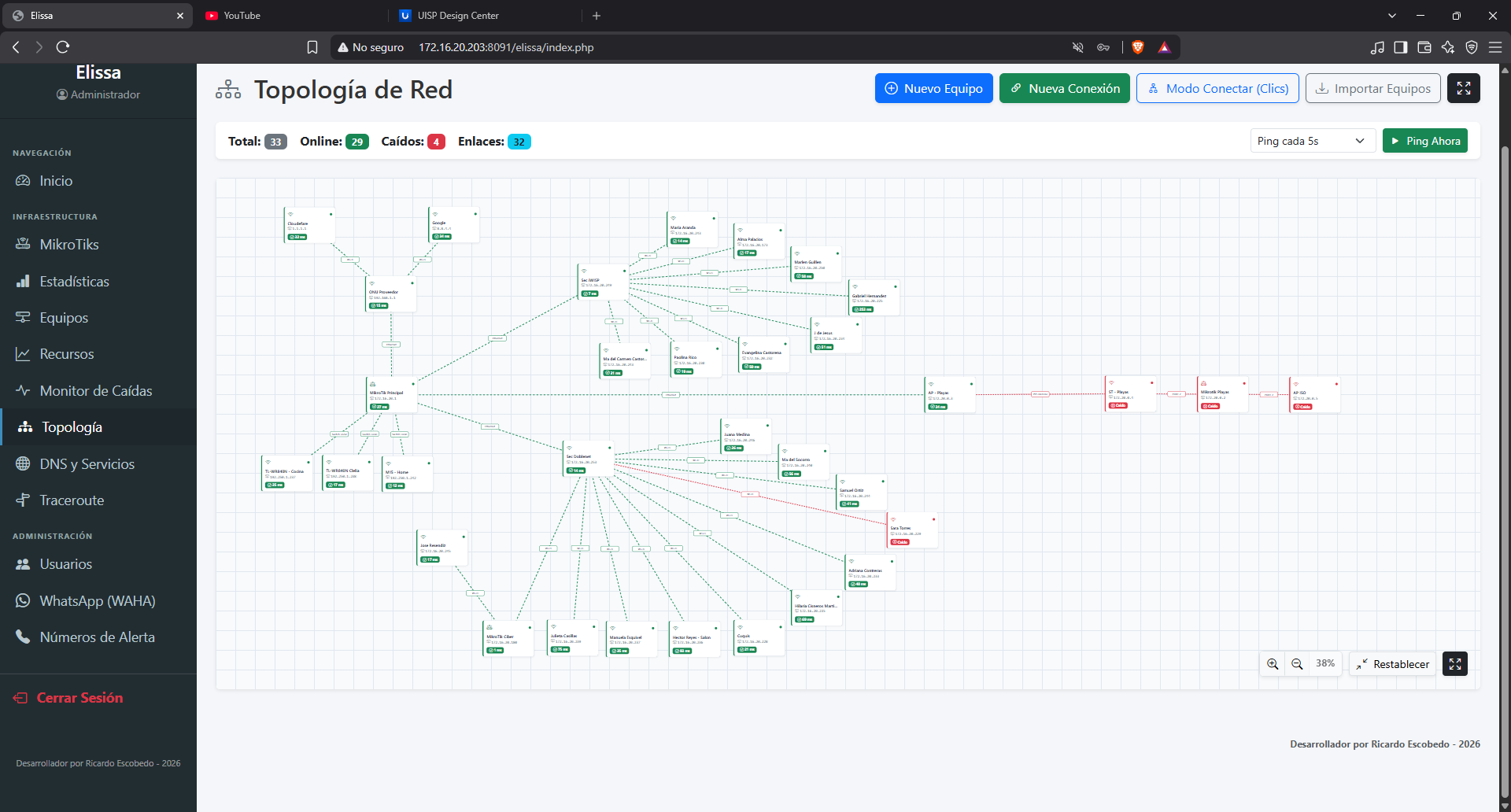The image size is (1511, 812).
Task: Select the fallen Mikrotik Playas node
Action: click(x=1223, y=394)
